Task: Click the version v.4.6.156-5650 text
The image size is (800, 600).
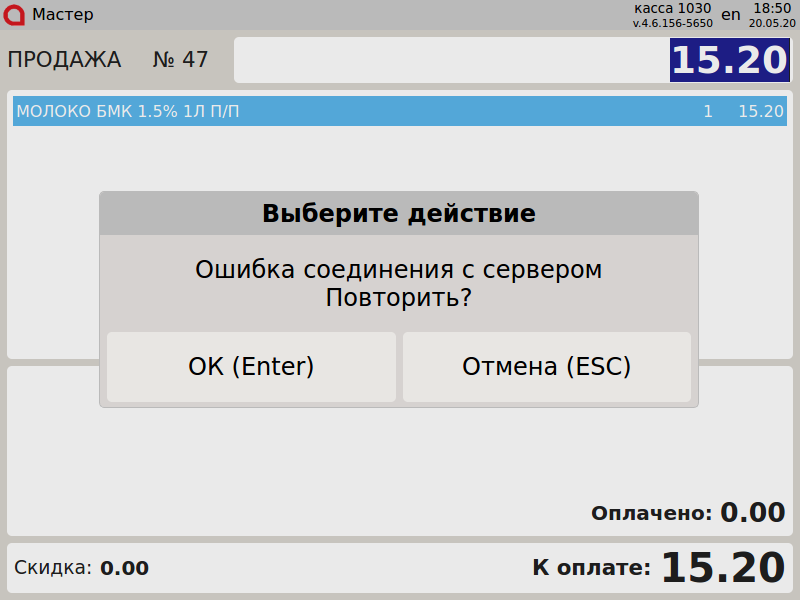Action: pyautogui.click(x=672, y=22)
